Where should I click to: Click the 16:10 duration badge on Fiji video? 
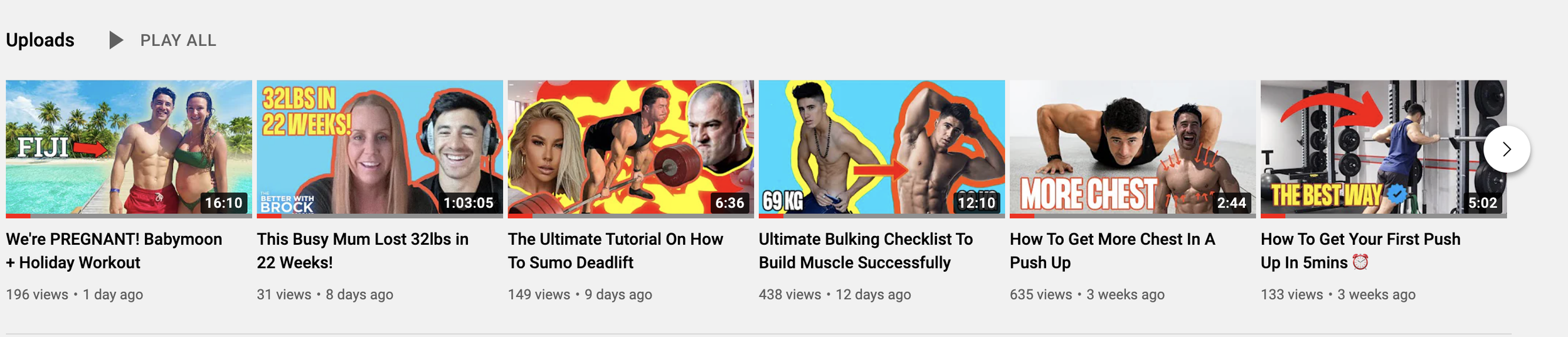224,203
